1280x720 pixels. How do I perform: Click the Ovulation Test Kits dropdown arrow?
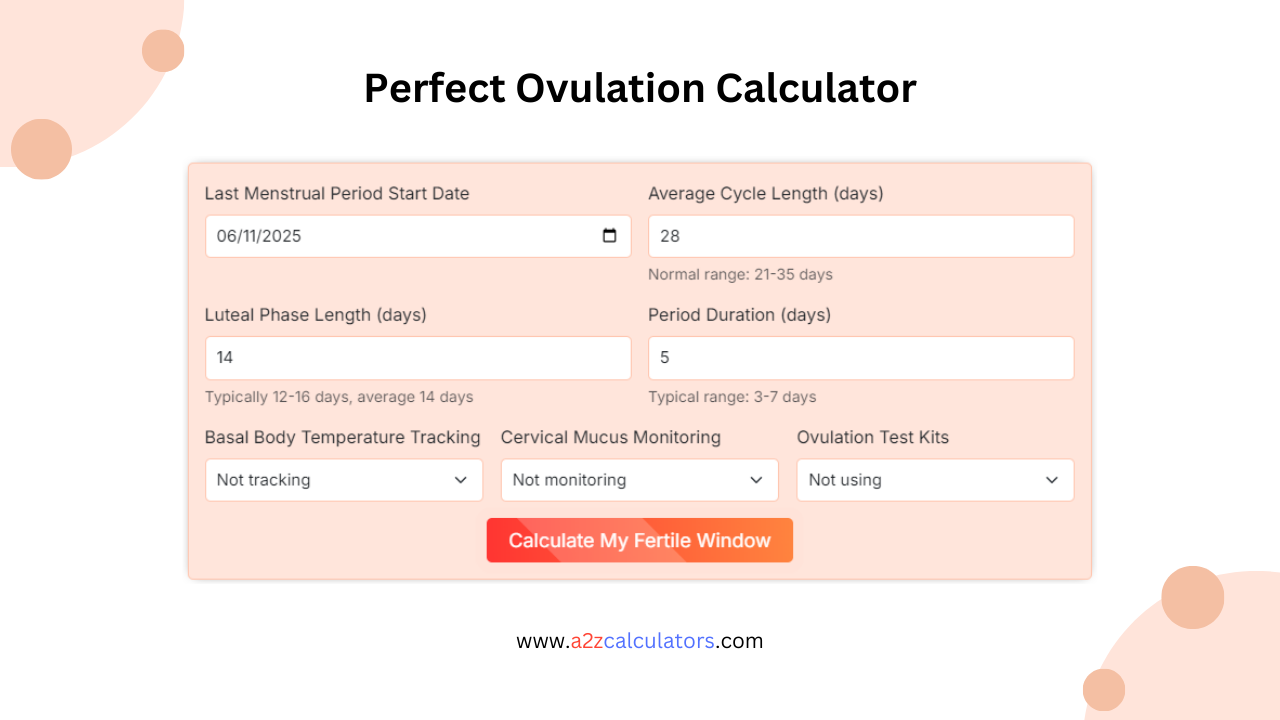(1052, 480)
